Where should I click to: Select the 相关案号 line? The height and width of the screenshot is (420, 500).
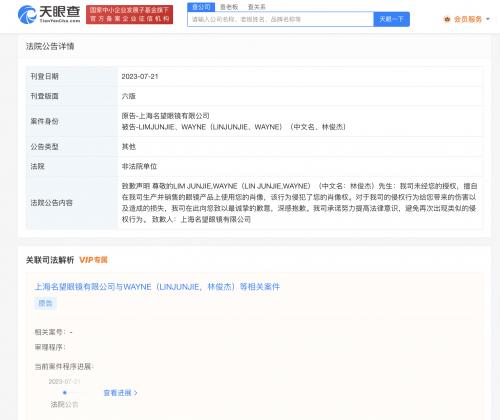point(54,332)
